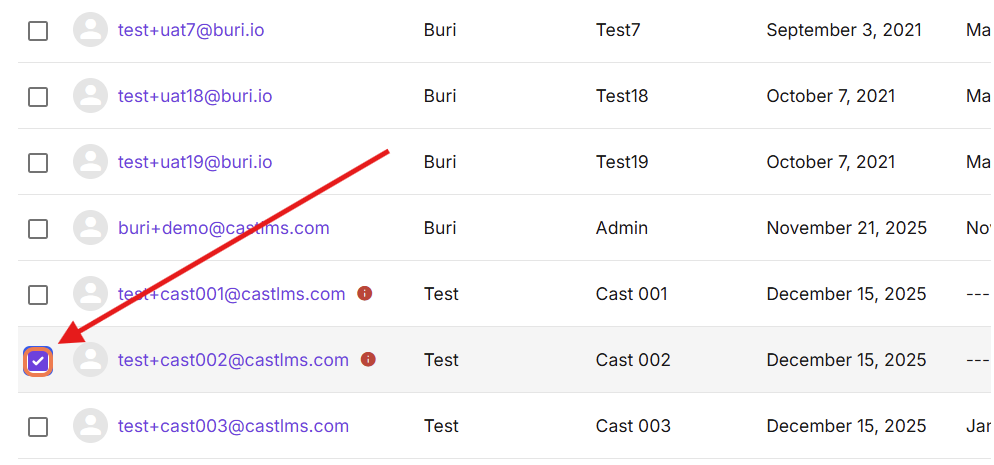This screenshot has height=465, width=994.
Task: Click the date 'November 21, 2025'
Action: coord(846,228)
